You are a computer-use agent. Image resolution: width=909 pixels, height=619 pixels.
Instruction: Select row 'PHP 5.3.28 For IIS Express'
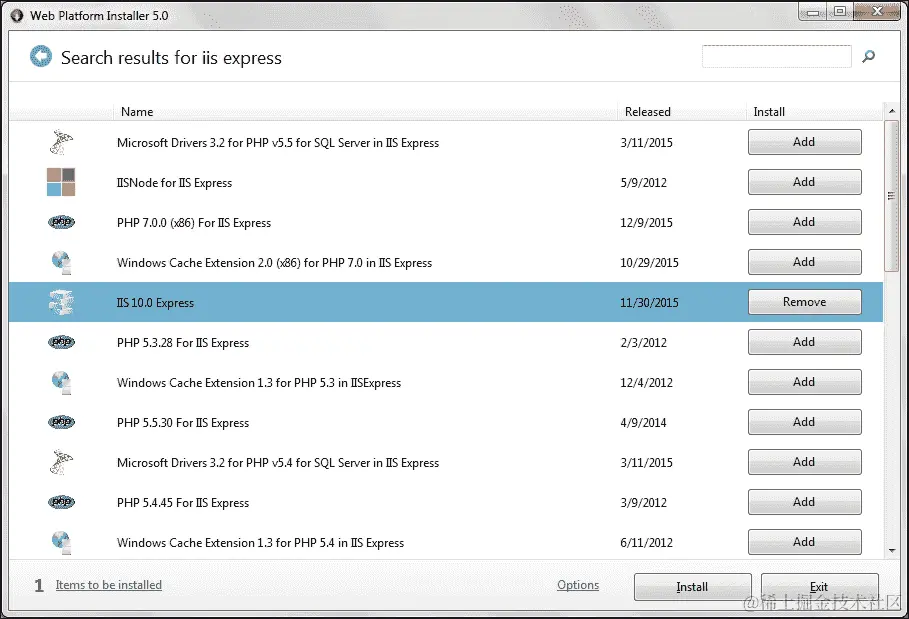click(446, 342)
